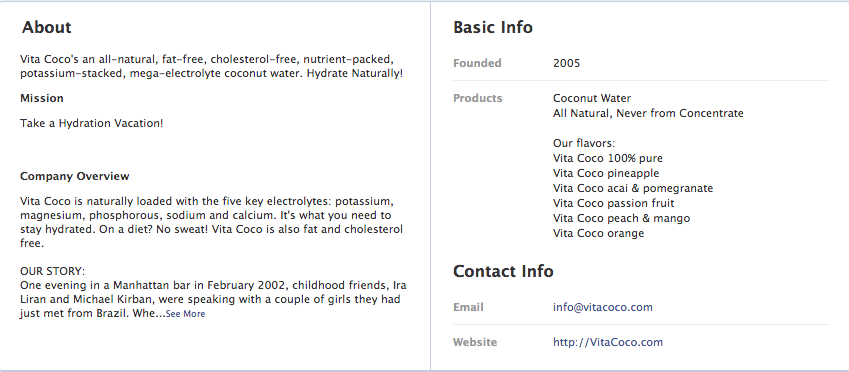Click the 'Vita Coco pineapple' flavor line

tap(606, 173)
